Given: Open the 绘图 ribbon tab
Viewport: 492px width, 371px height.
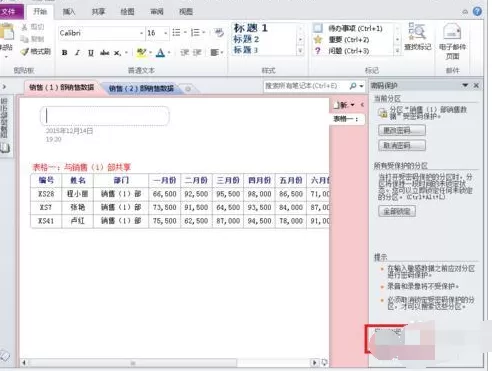Looking at the screenshot, I should tap(127, 12).
